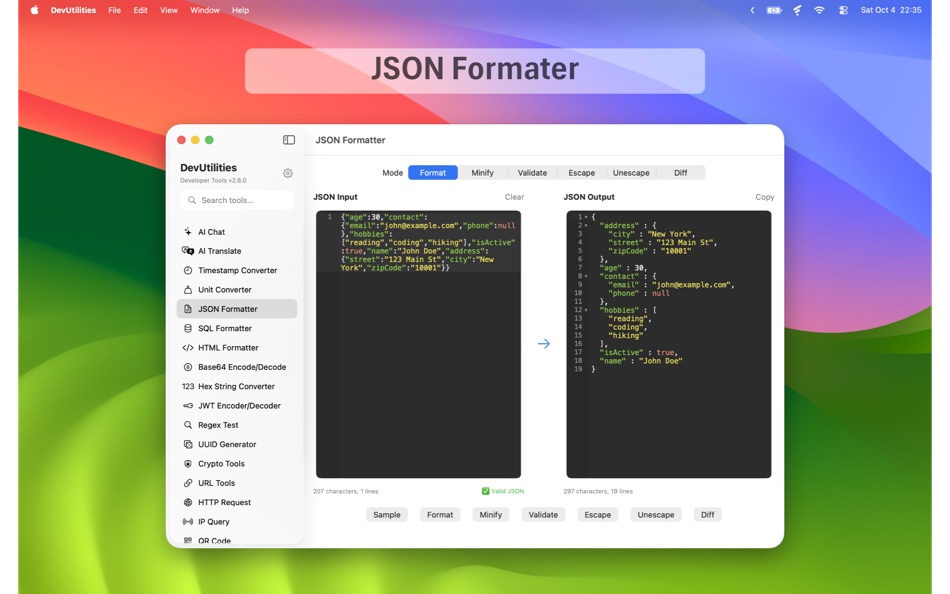This screenshot has width=950, height=594.
Task: Click the Valid JSON status indicator
Action: (x=503, y=491)
